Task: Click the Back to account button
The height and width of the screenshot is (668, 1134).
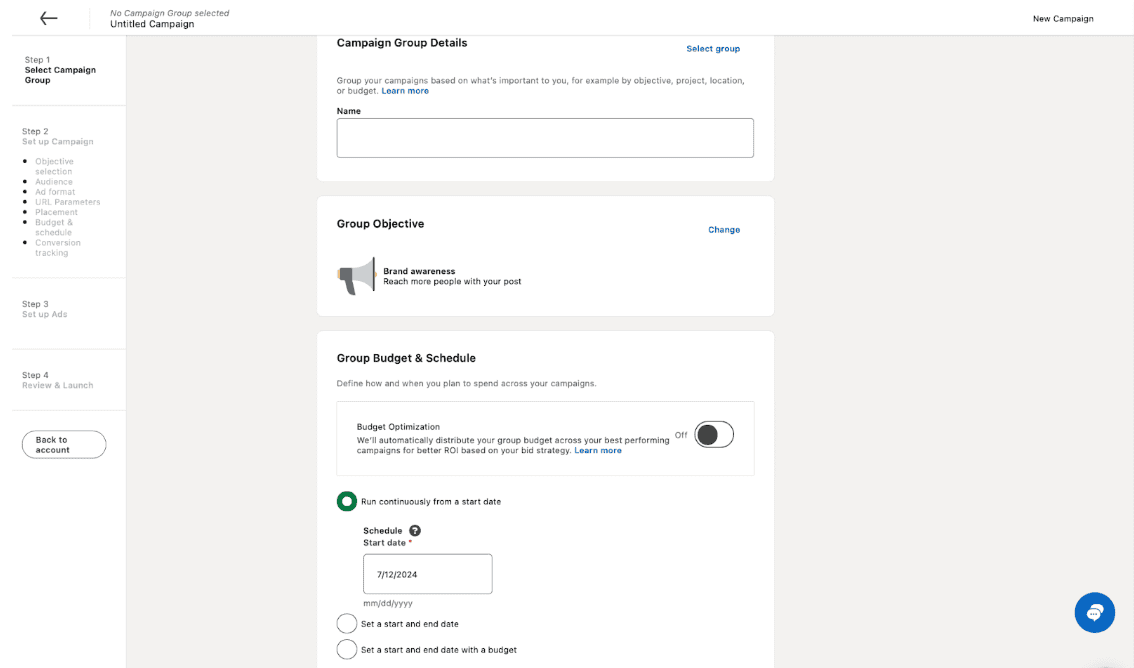Action: [64, 445]
